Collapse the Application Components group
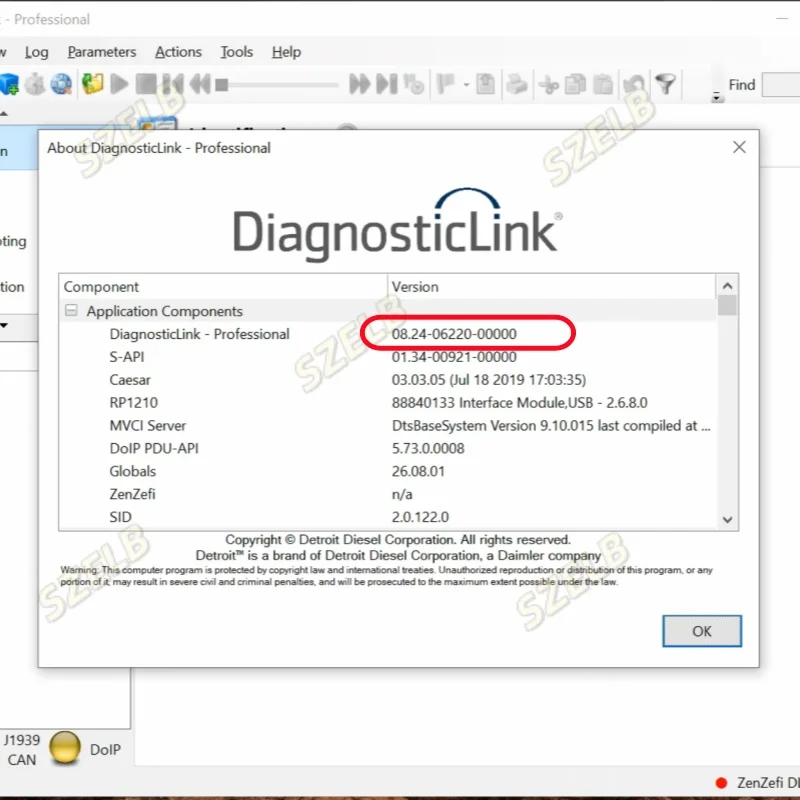The image size is (800, 800). [71, 310]
